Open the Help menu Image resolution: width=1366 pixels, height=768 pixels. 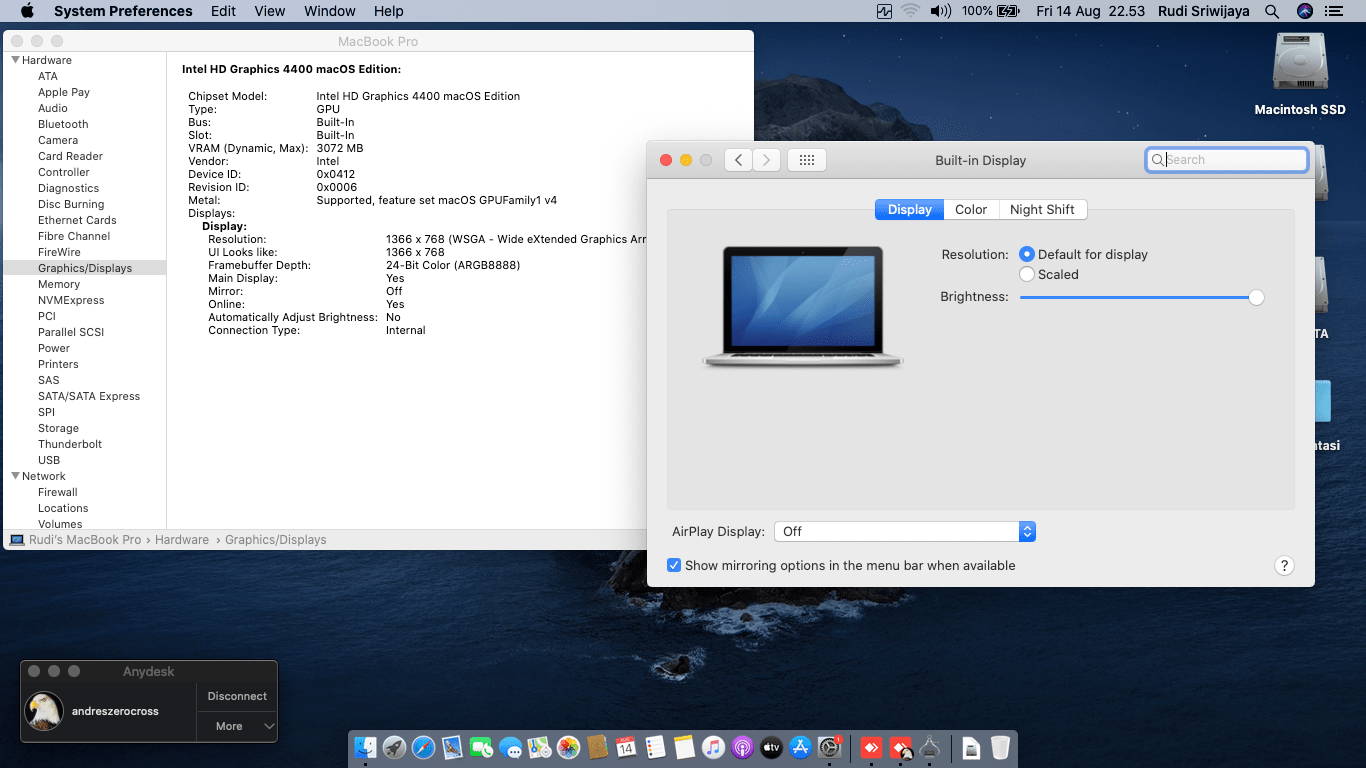[x=389, y=11]
